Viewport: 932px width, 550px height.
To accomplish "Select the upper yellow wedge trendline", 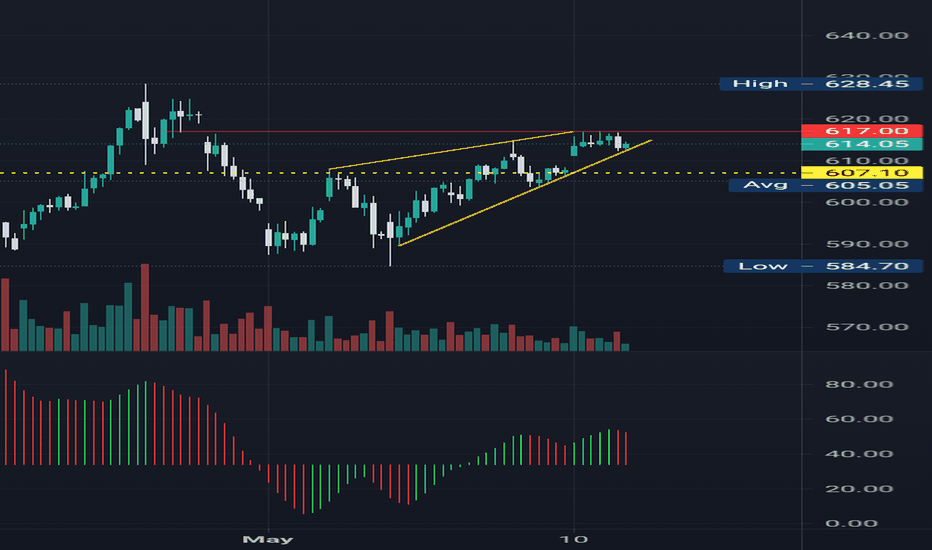I will 451,150.
